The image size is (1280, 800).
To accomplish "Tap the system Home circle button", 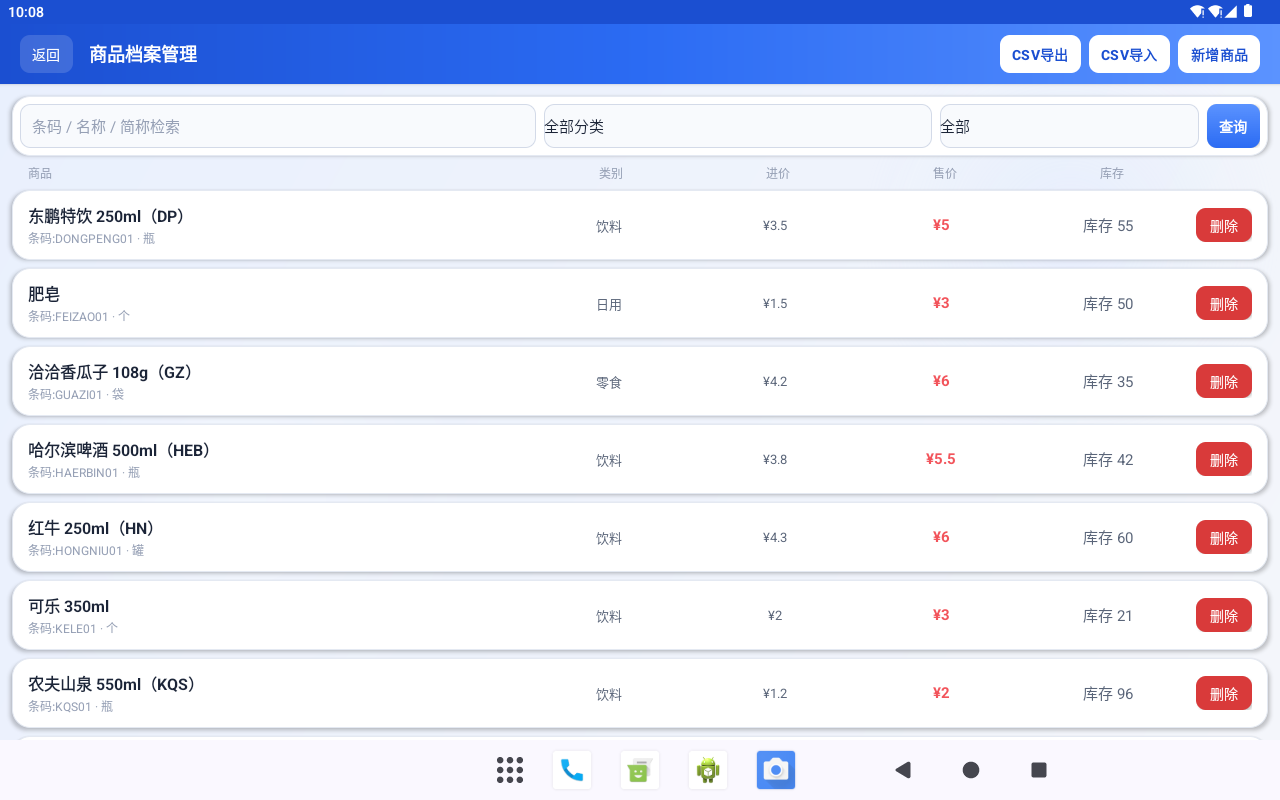I will click(971, 770).
